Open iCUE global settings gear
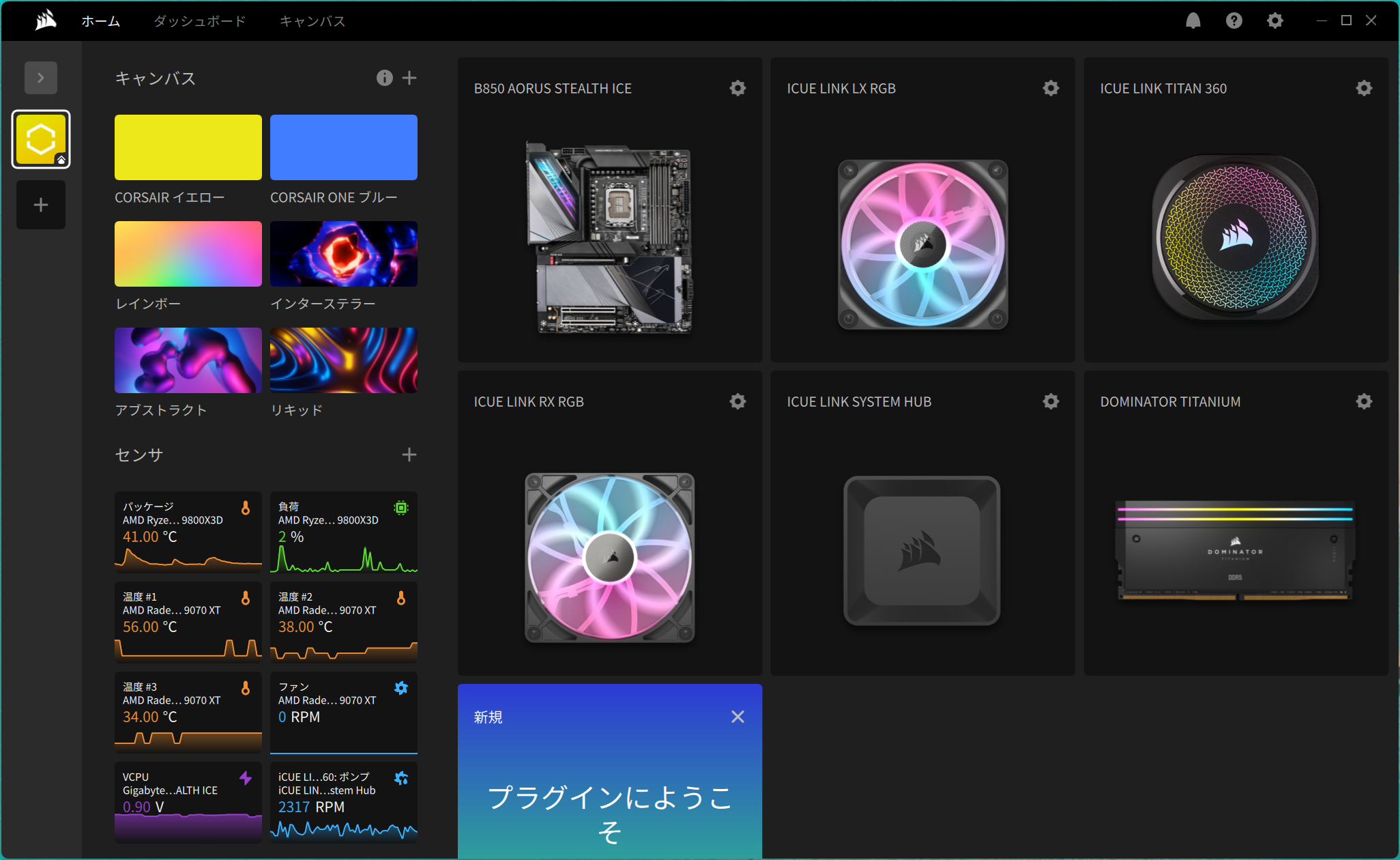The height and width of the screenshot is (860, 1400). point(1274,20)
